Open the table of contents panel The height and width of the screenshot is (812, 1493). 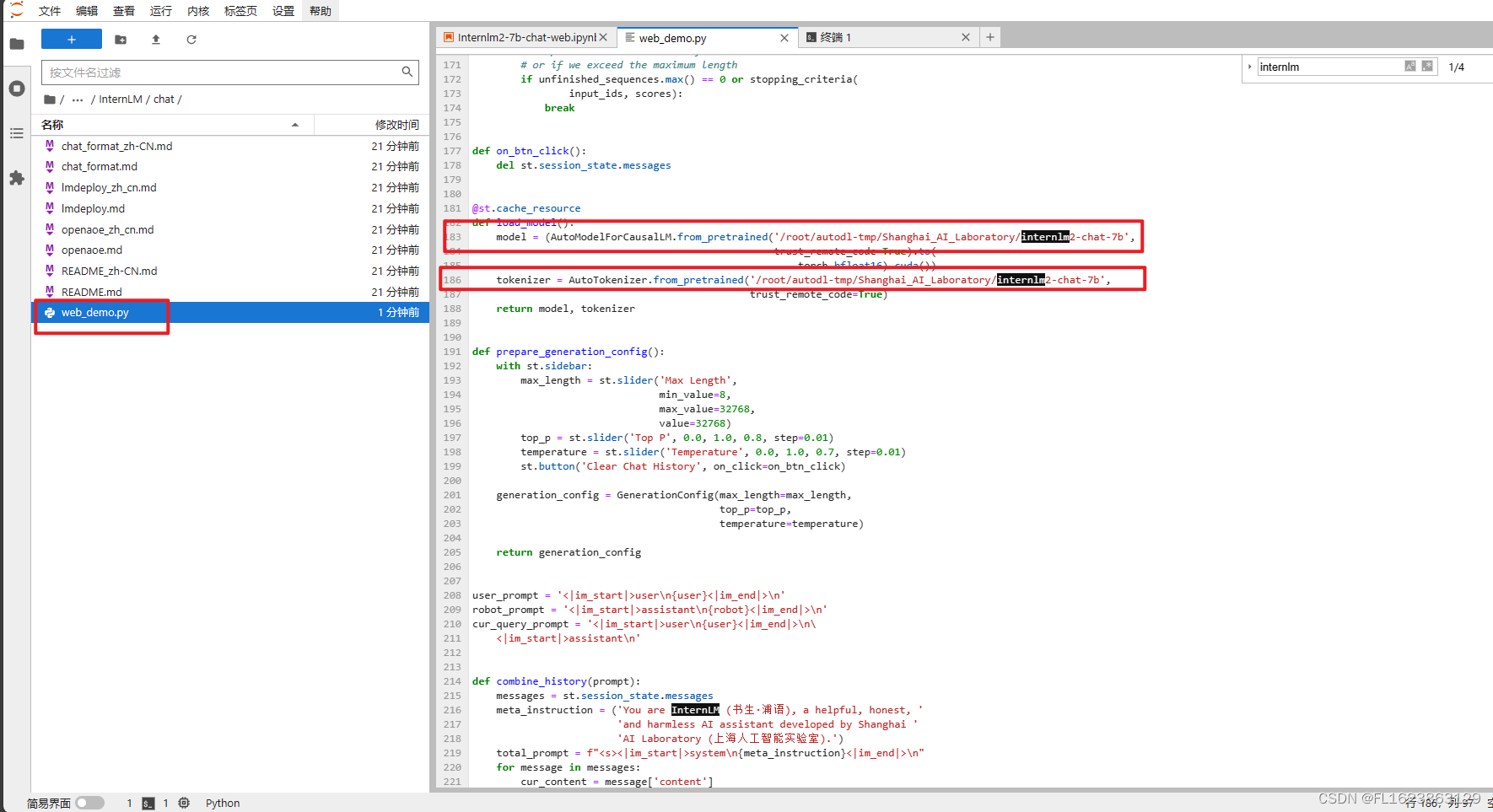pyautogui.click(x=17, y=133)
